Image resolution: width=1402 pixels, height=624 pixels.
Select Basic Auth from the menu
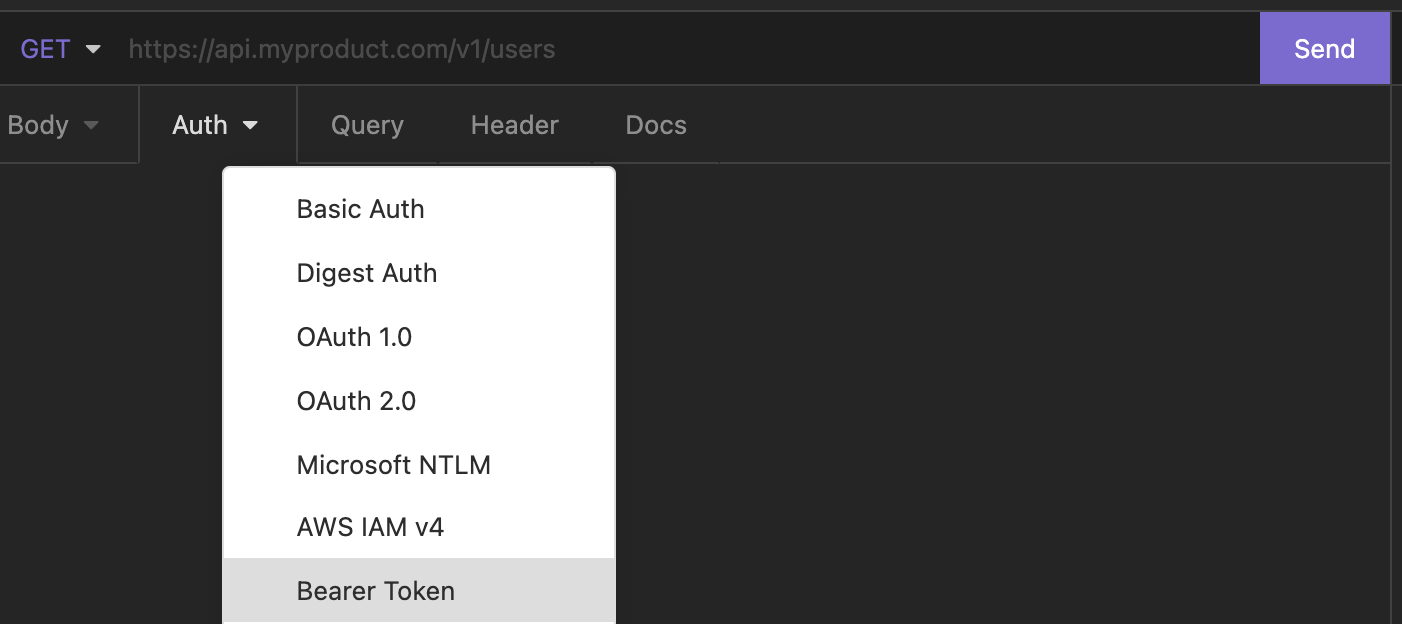click(x=360, y=209)
